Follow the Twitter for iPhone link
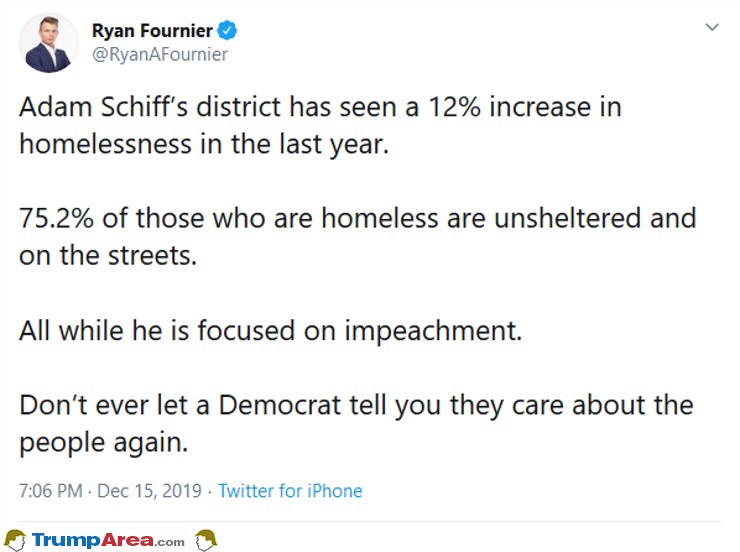The width and height of the screenshot is (740, 552). [290, 491]
